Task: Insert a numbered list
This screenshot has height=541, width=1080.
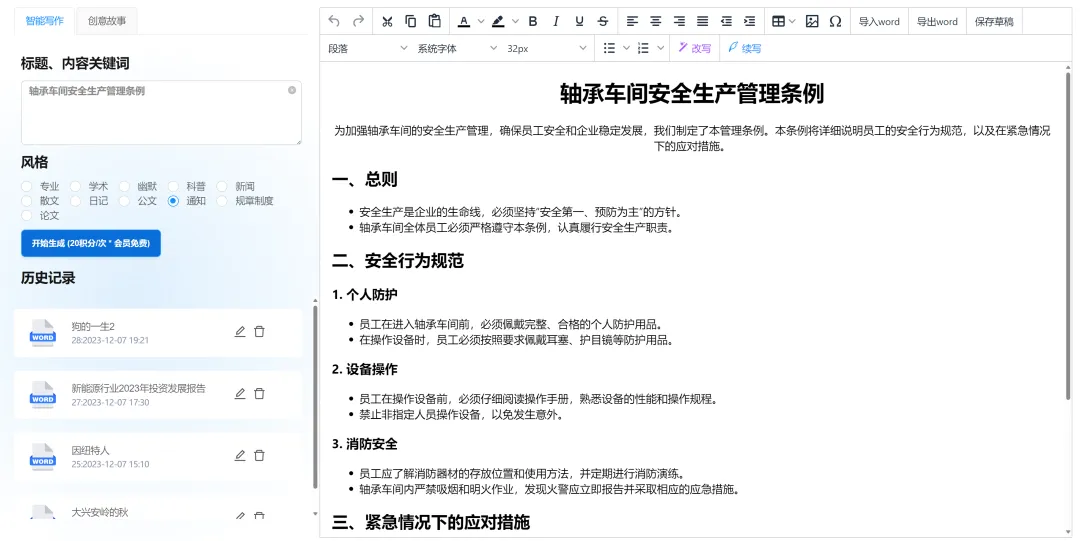Action: 643,48
